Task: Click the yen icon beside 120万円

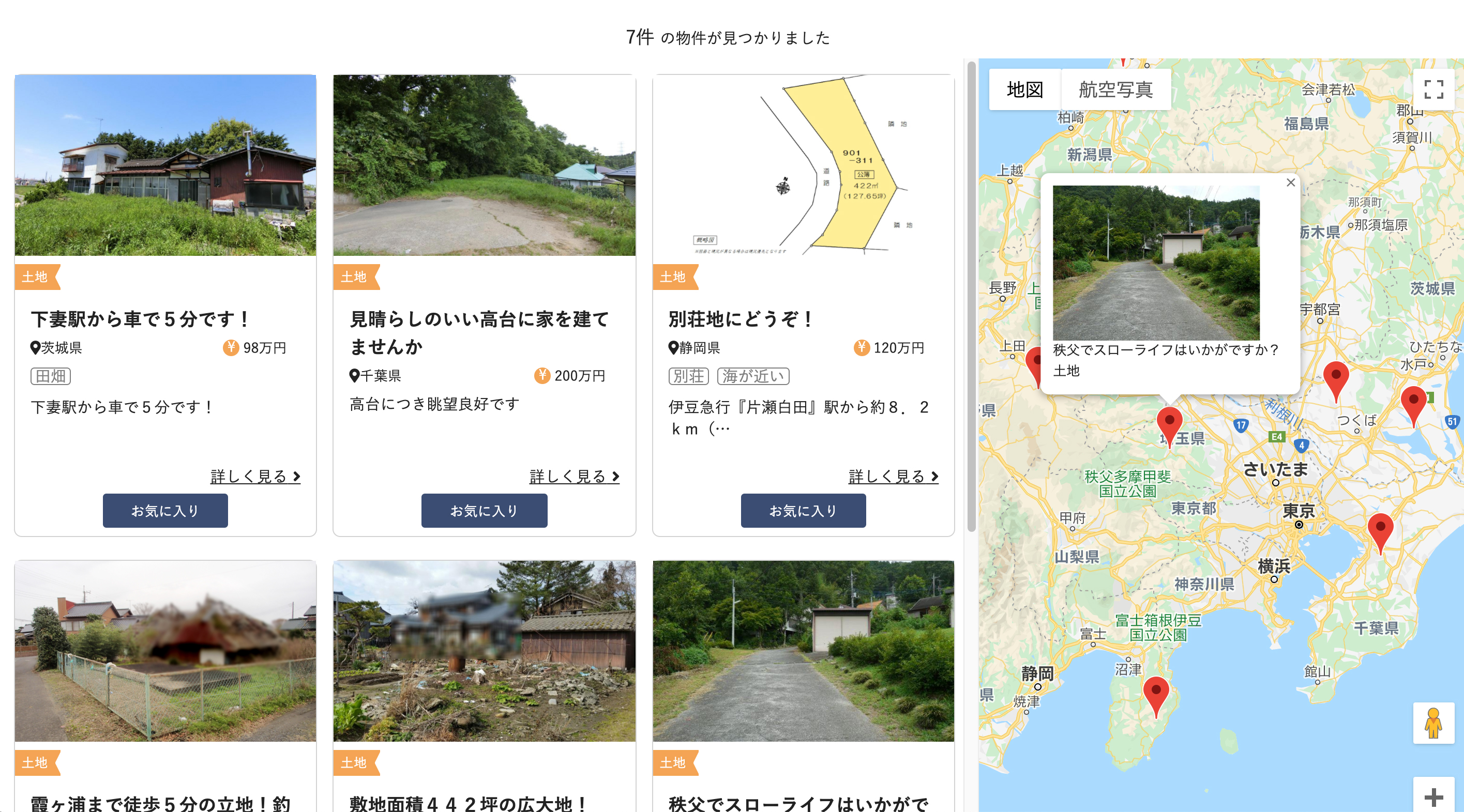Action: click(861, 347)
